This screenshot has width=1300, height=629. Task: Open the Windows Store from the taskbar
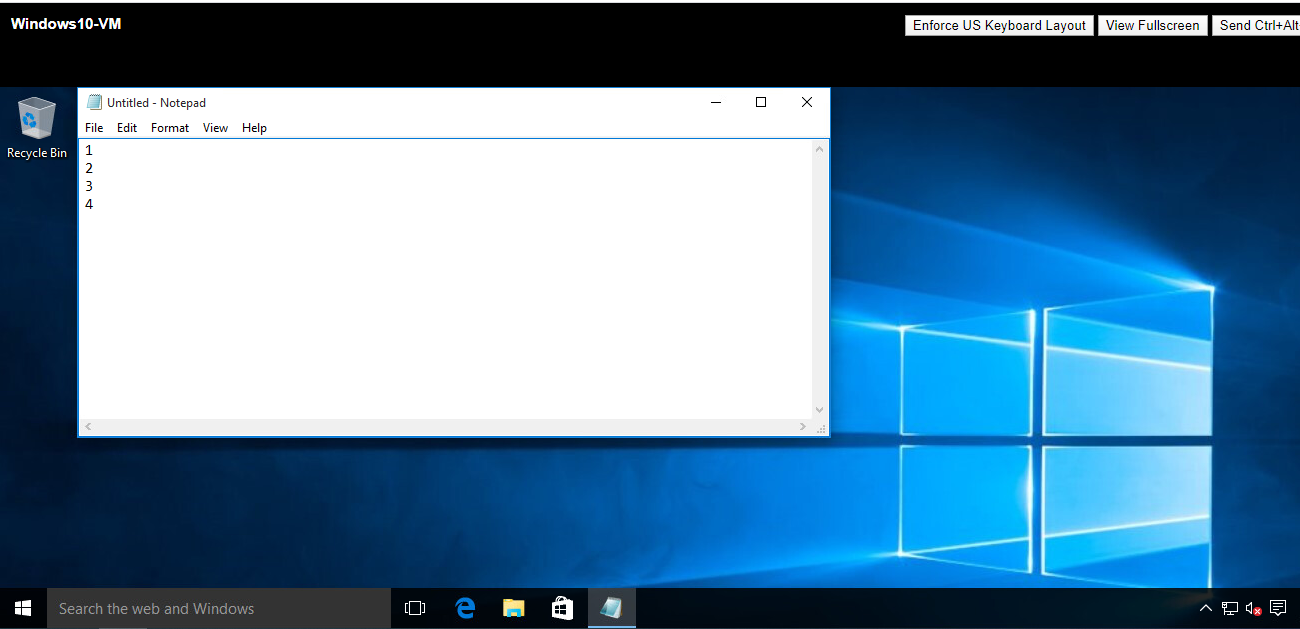pos(562,608)
